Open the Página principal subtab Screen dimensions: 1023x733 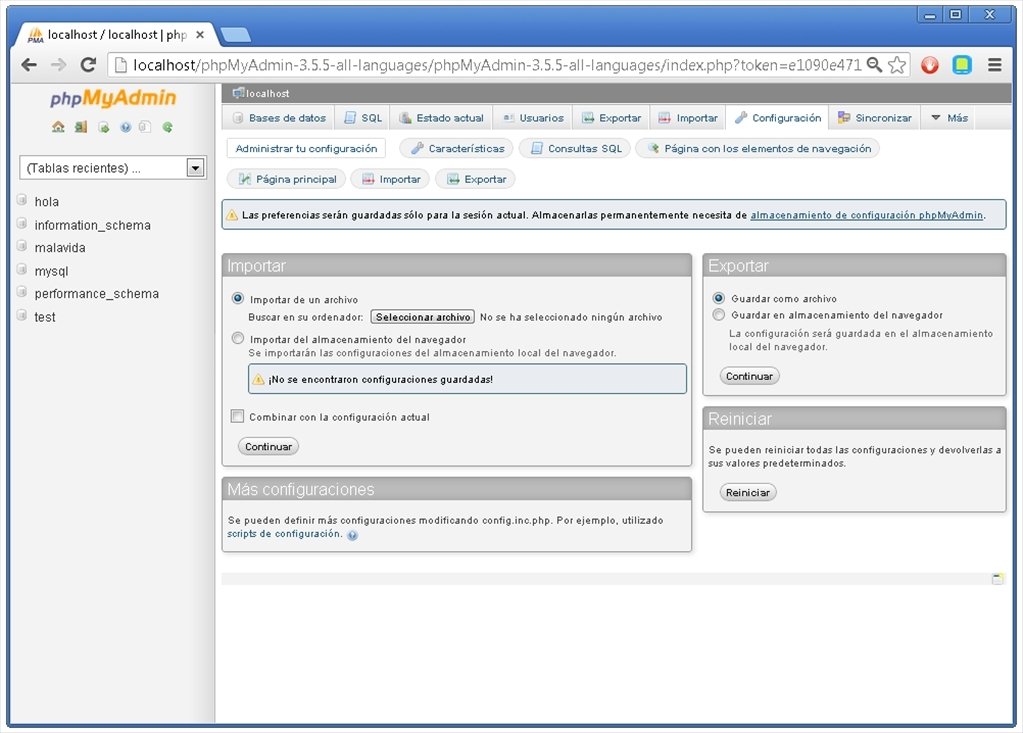(287, 179)
